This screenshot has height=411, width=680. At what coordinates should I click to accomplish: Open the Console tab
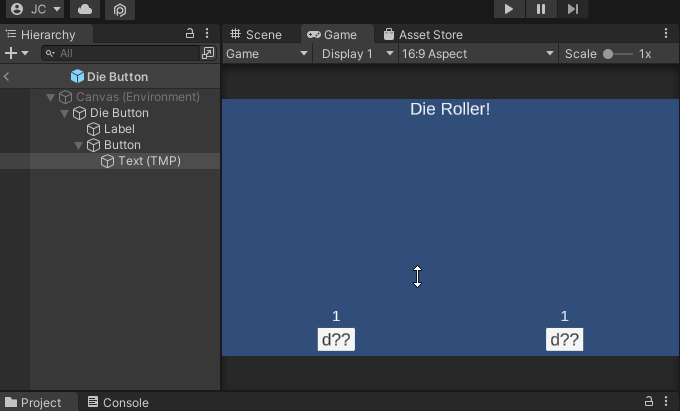click(x=118, y=402)
